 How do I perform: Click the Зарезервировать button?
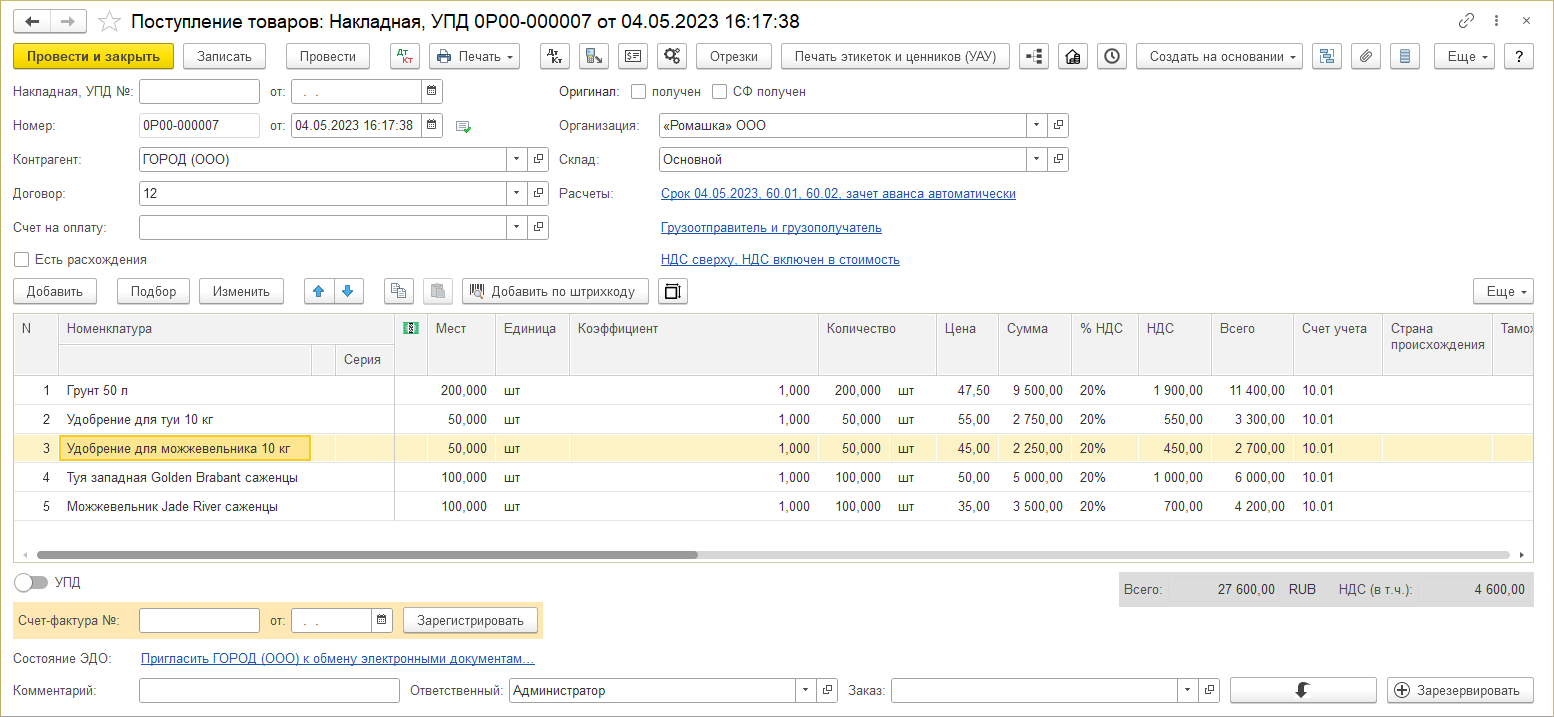pyautogui.click(x=1460, y=690)
